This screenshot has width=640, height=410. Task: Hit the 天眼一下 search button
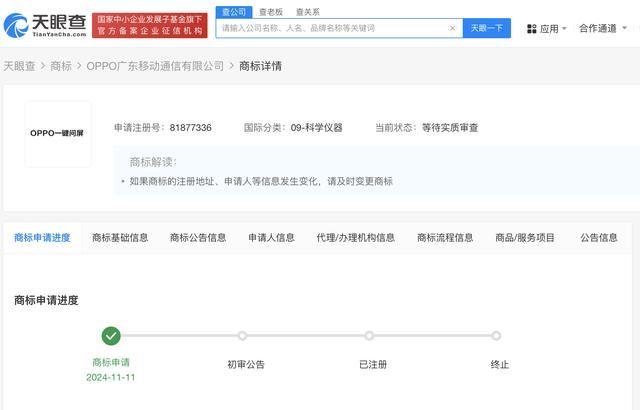(487, 28)
